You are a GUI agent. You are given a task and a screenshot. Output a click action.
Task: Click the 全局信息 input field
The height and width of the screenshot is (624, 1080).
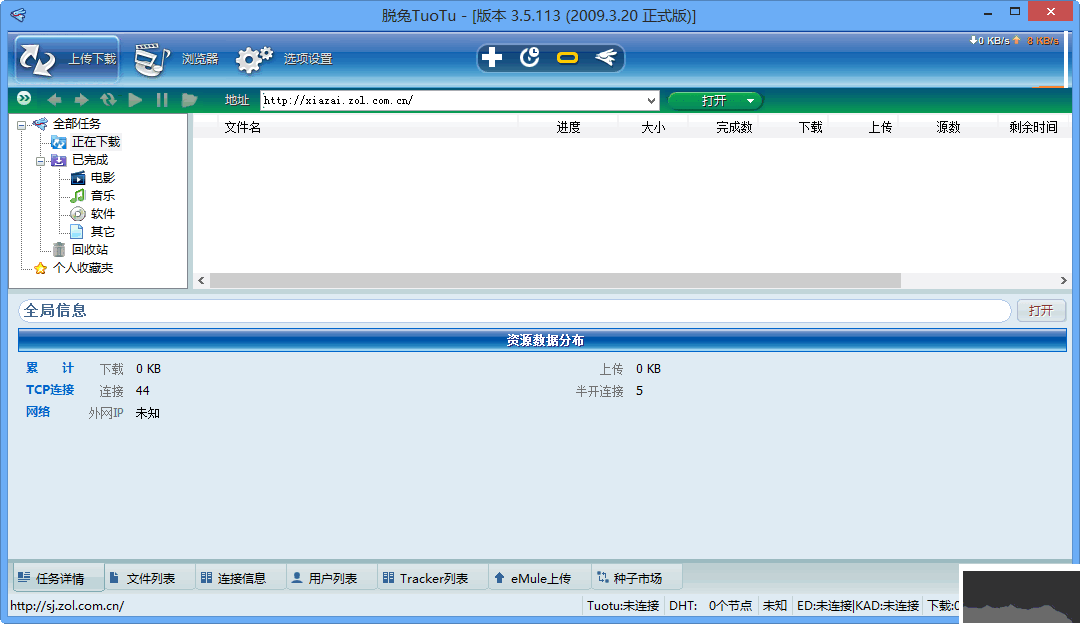click(x=514, y=311)
